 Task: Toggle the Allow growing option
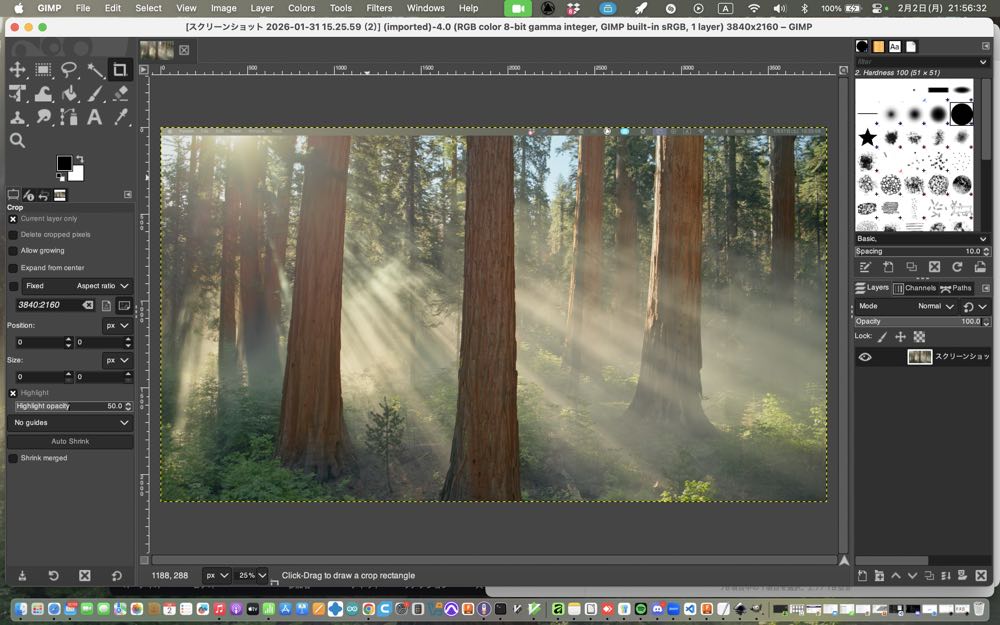point(13,251)
